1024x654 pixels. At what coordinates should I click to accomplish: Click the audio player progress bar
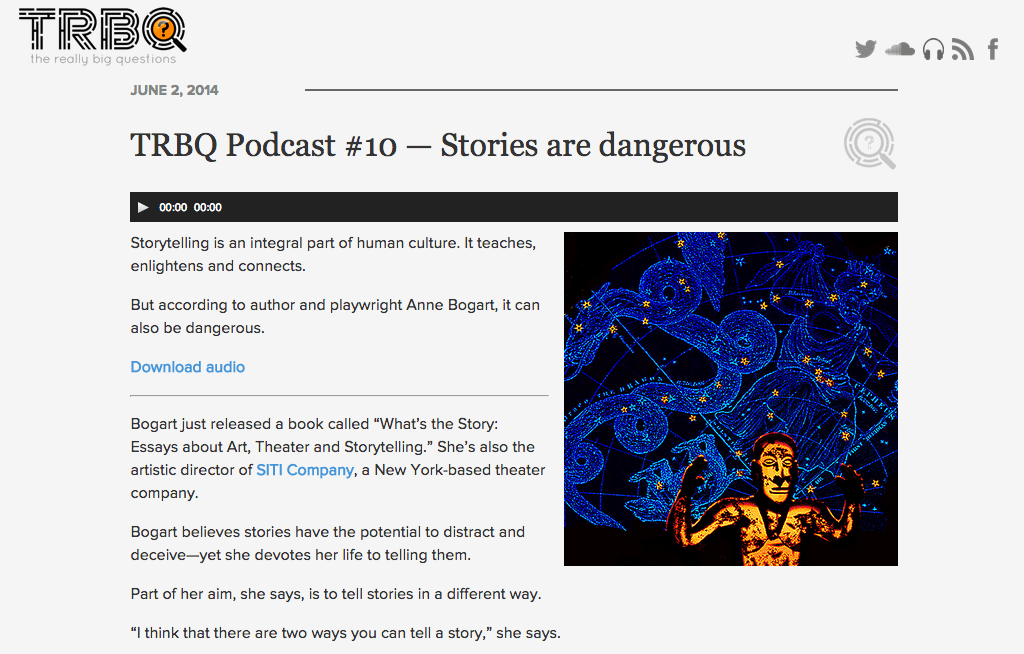click(x=560, y=207)
